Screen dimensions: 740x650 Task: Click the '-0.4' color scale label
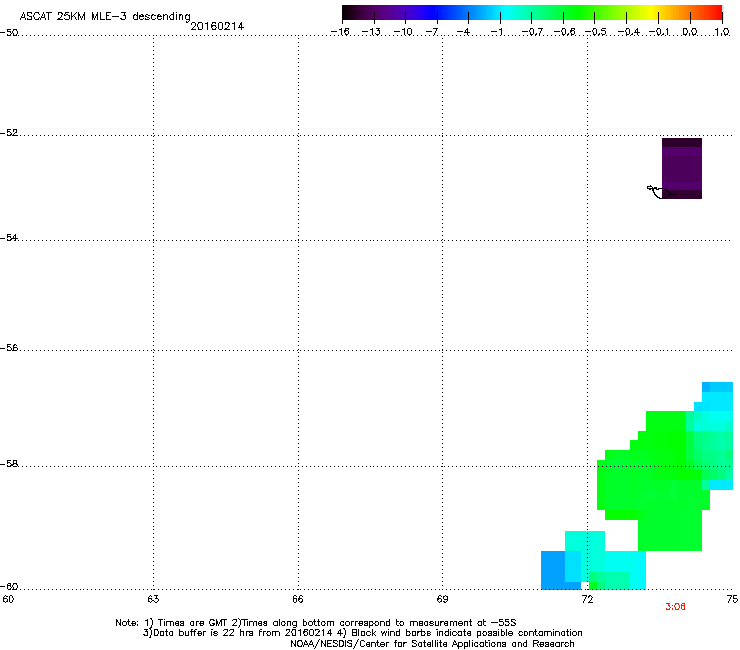pyautogui.click(x=629, y=32)
